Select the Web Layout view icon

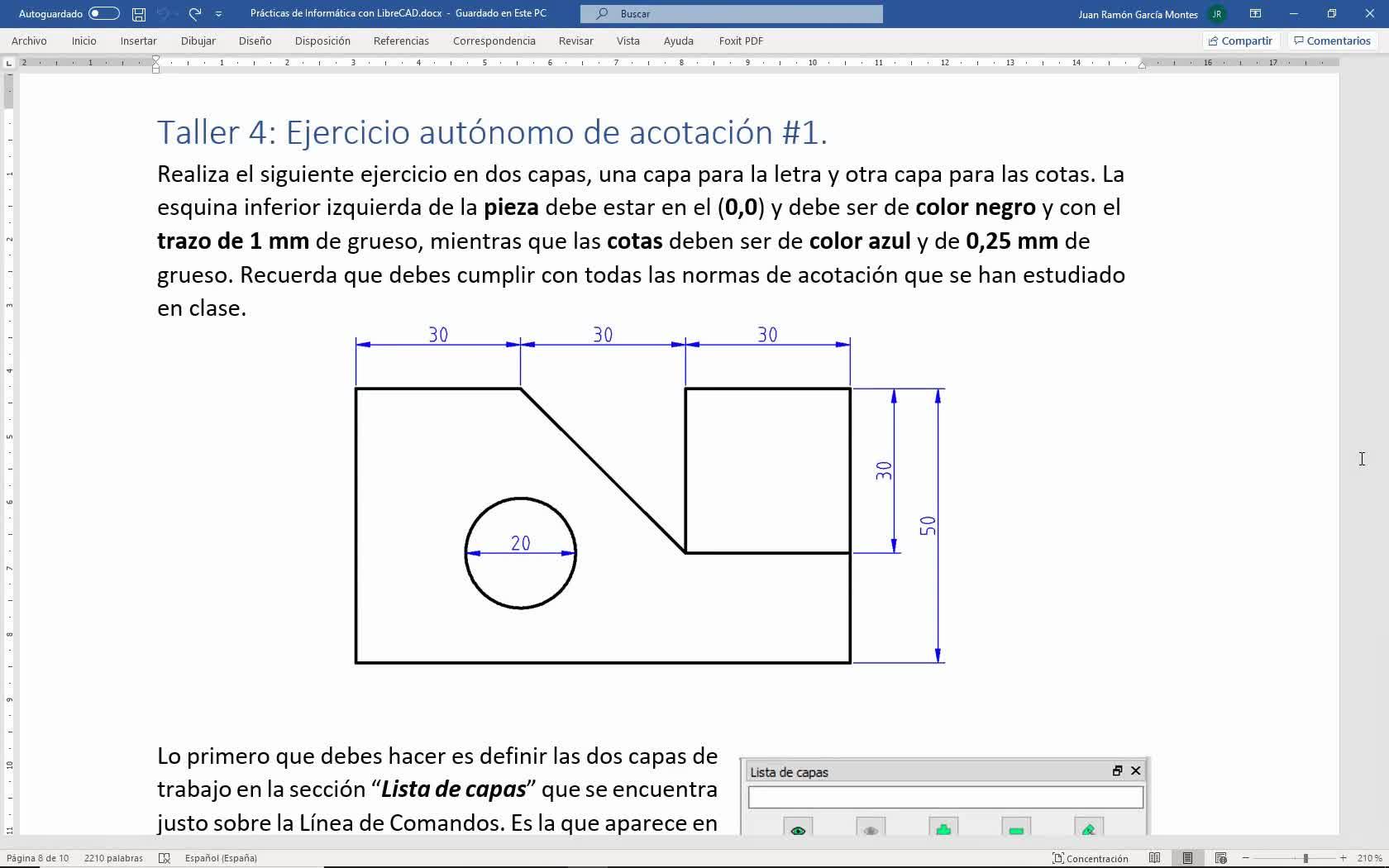[1220, 858]
